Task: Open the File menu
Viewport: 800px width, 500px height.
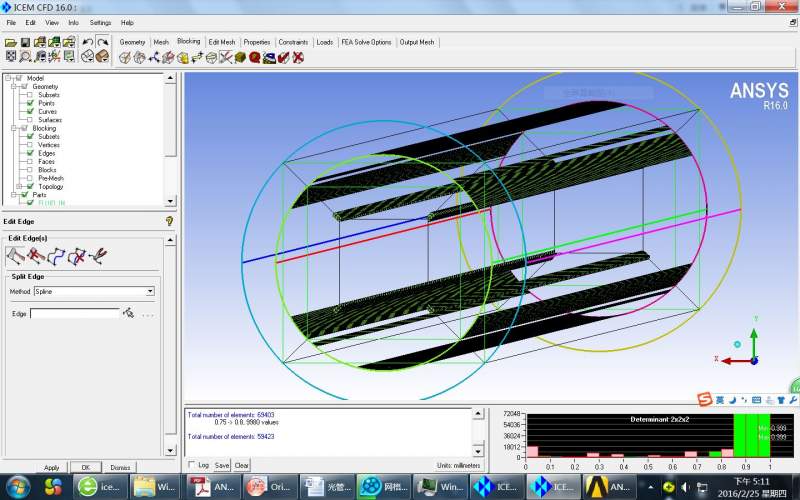Action: (11, 22)
